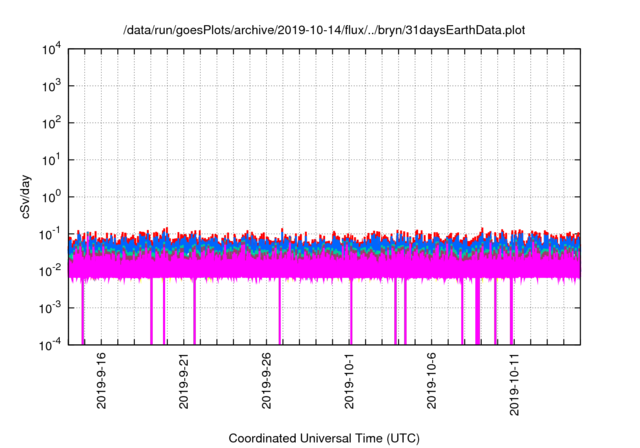Select the 2019-9-21 date tick label
The width and height of the screenshot is (640, 448).
pyautogui.click(x=185, y=384)
